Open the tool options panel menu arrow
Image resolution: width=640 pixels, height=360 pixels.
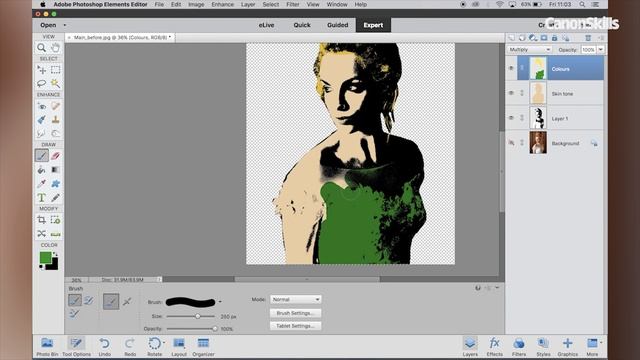click(x=497, y=288)
